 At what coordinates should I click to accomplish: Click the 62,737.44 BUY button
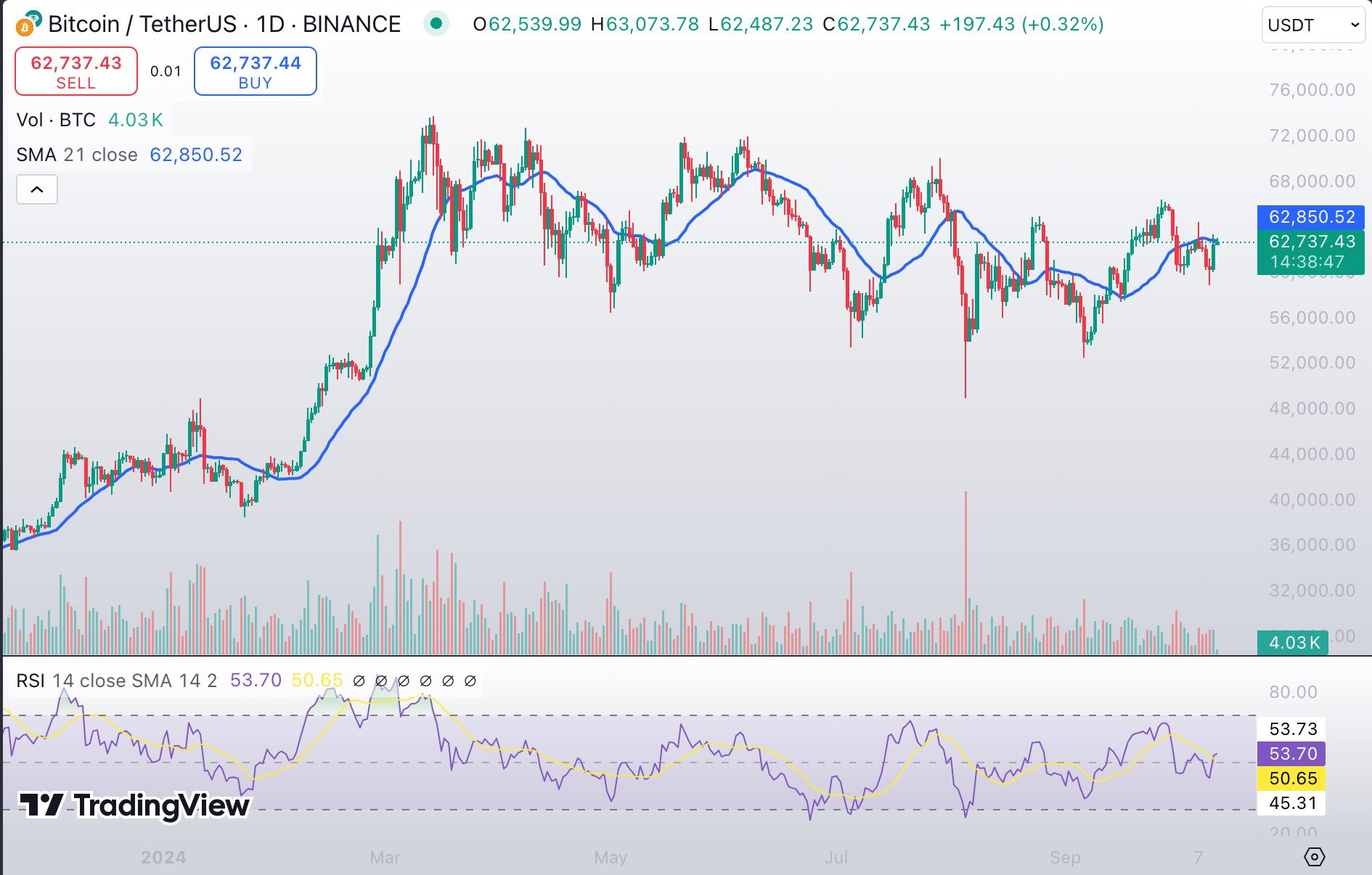[x=256, y=71]
